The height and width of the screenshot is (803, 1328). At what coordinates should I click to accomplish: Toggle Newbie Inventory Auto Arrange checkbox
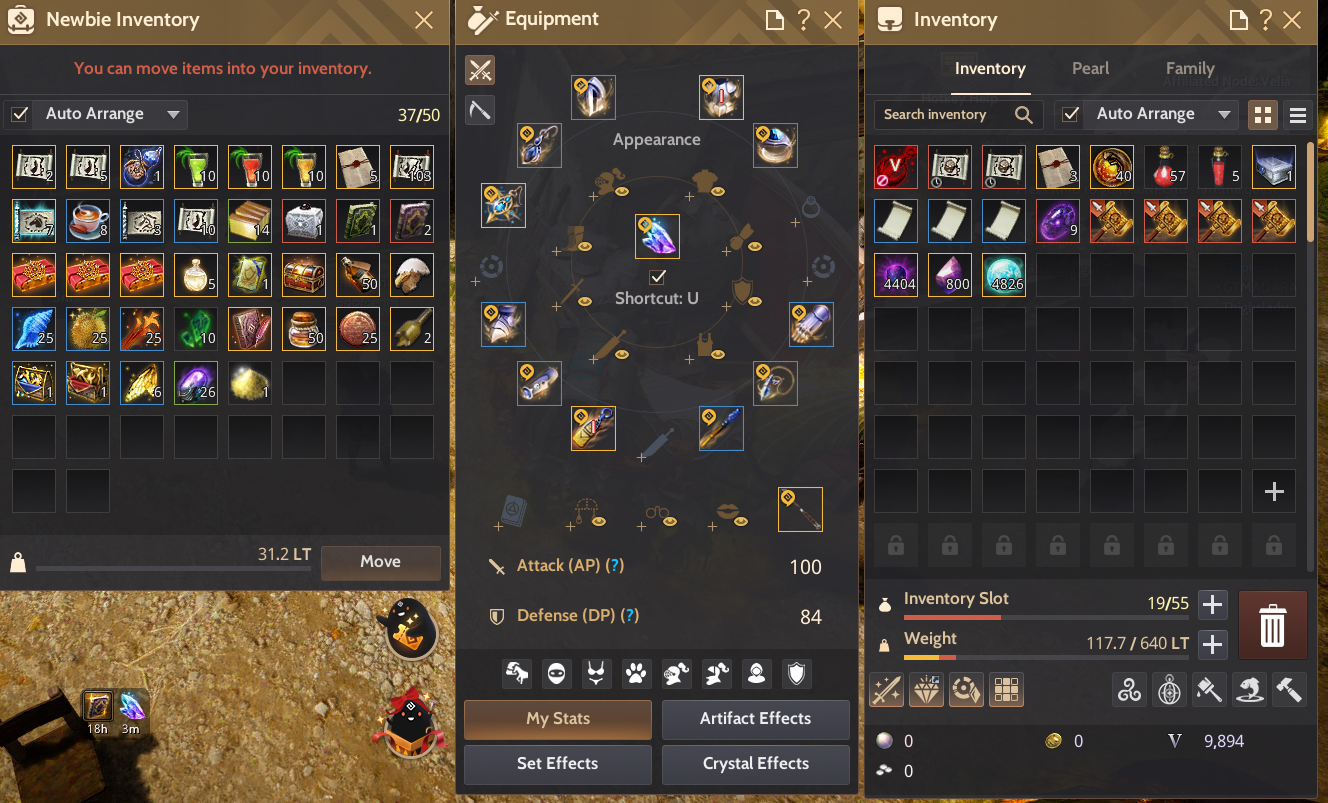click(19, 114)
